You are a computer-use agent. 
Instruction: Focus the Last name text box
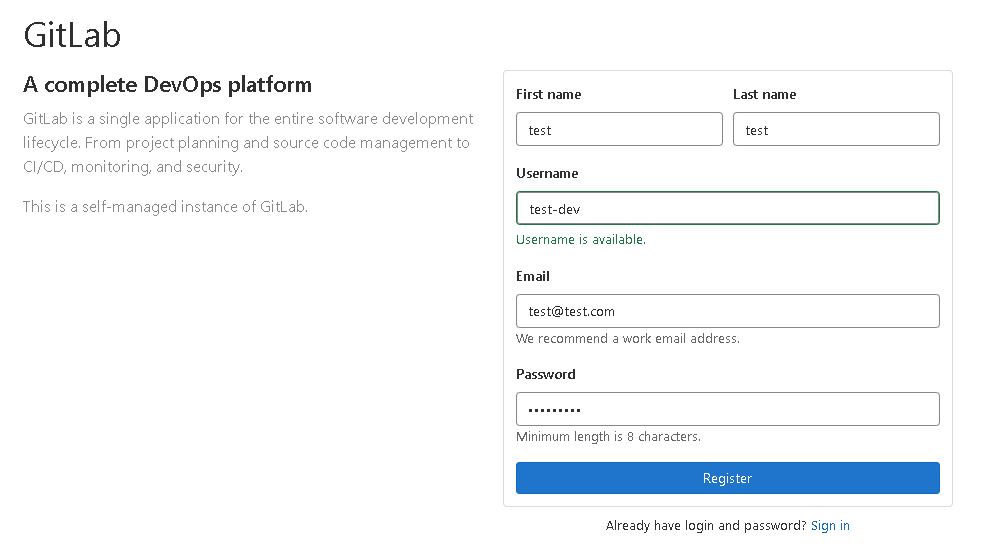pyautogui.click(x=836, y=130)
